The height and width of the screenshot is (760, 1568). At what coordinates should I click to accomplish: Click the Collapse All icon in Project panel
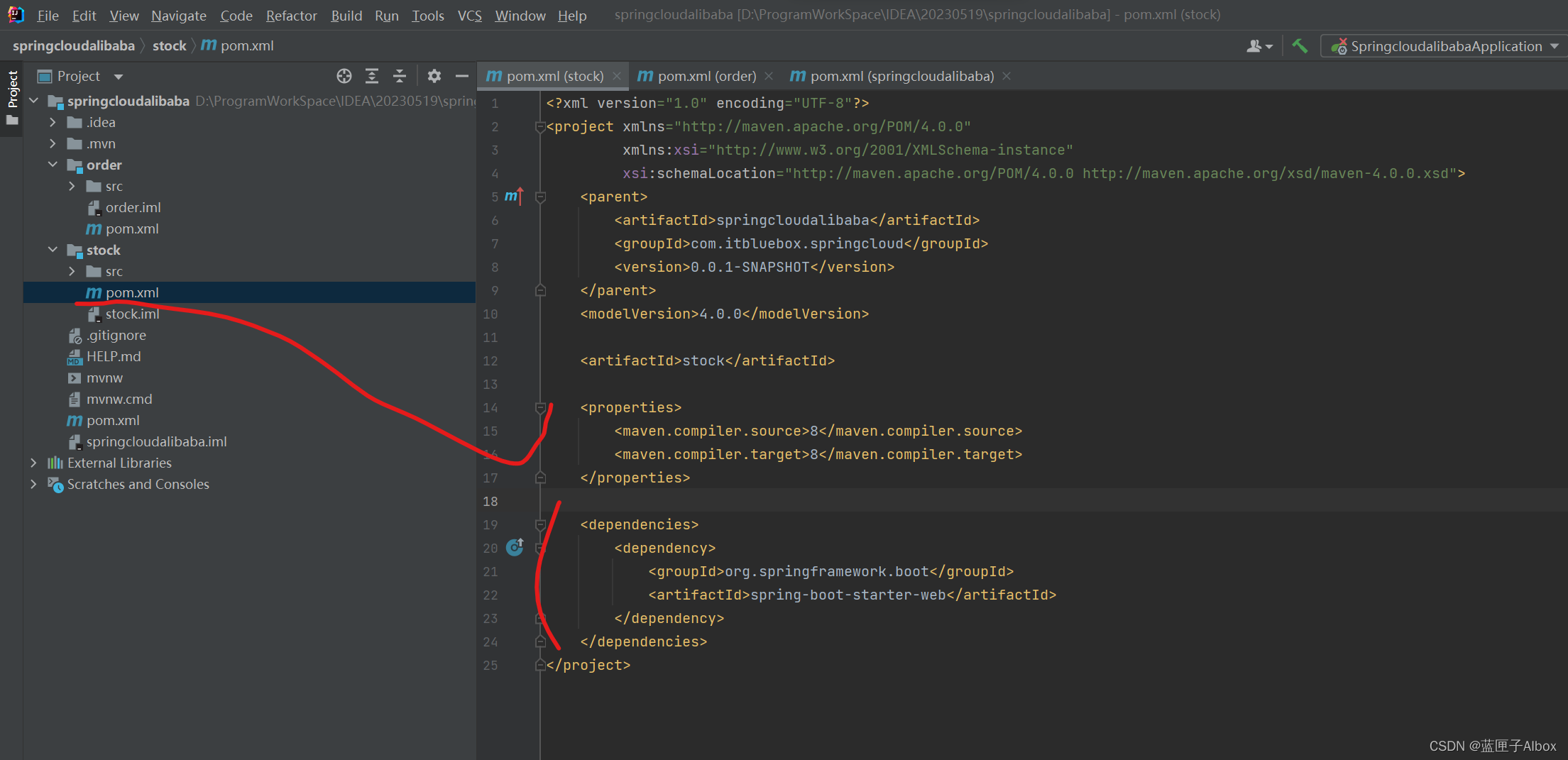pyautogui.click(x=400, y=76)
